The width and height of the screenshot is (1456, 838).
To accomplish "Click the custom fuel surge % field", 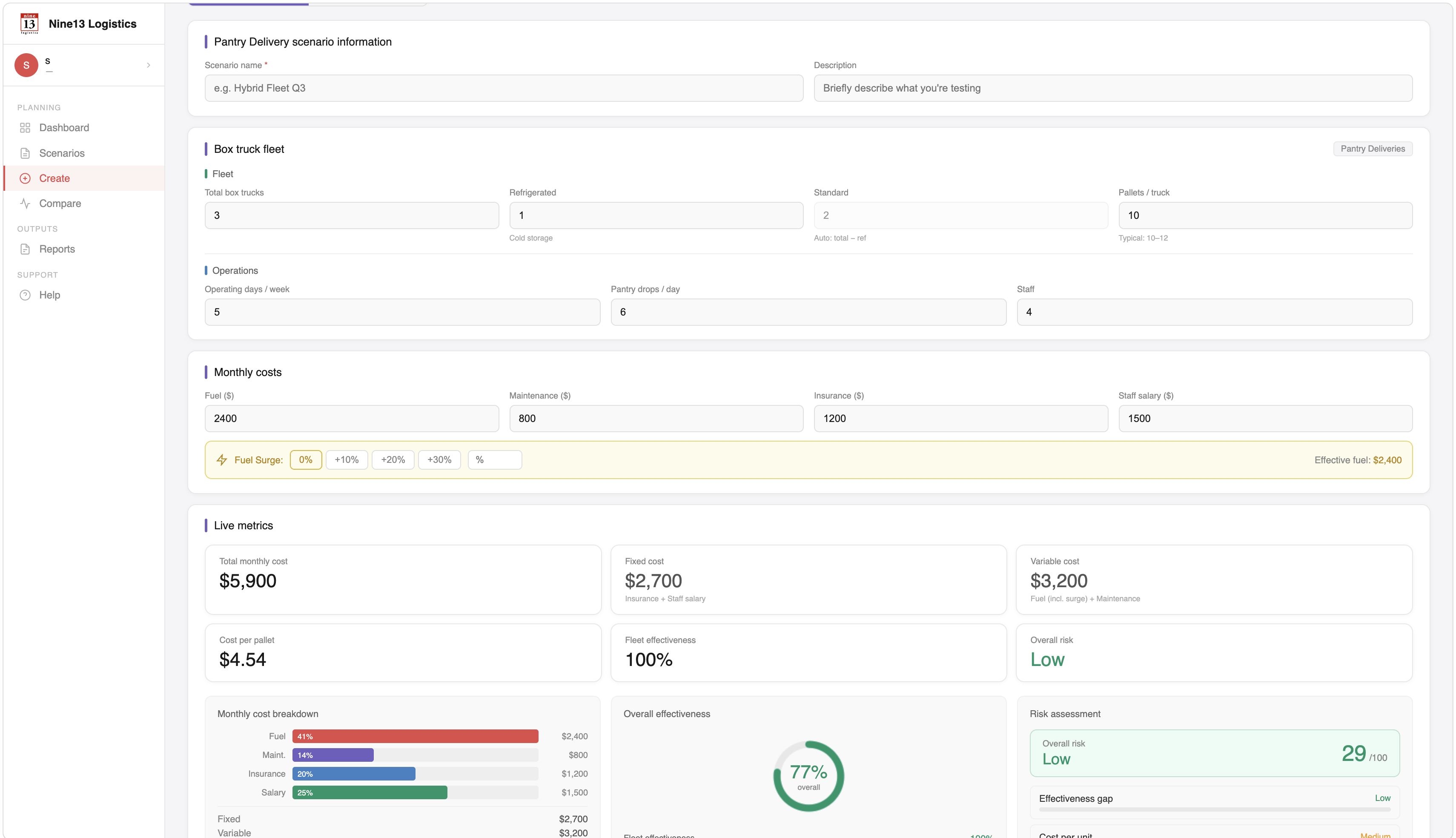I will tap(495, 460).
